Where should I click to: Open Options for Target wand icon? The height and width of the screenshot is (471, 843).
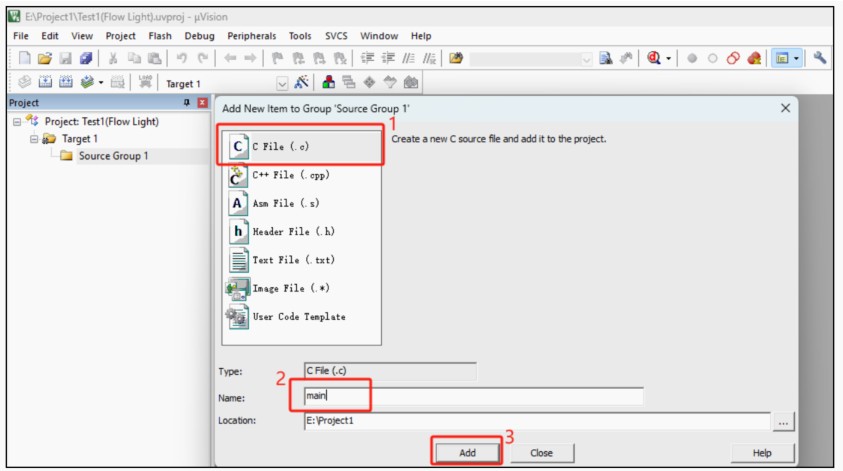click(x=301, y=83)
